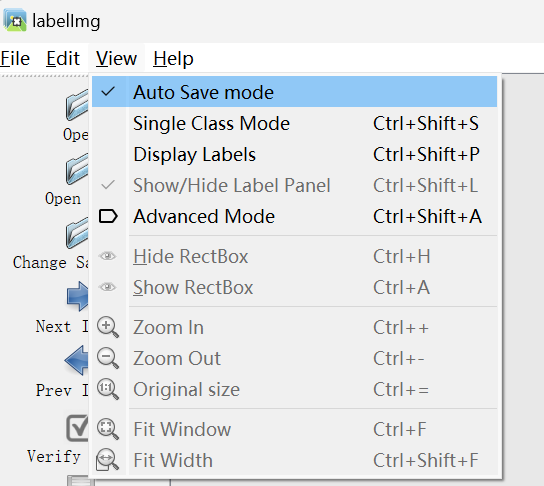This screenshot has height=486, width=544.
Task: Open the Help menu
Action: click(173, 58)
